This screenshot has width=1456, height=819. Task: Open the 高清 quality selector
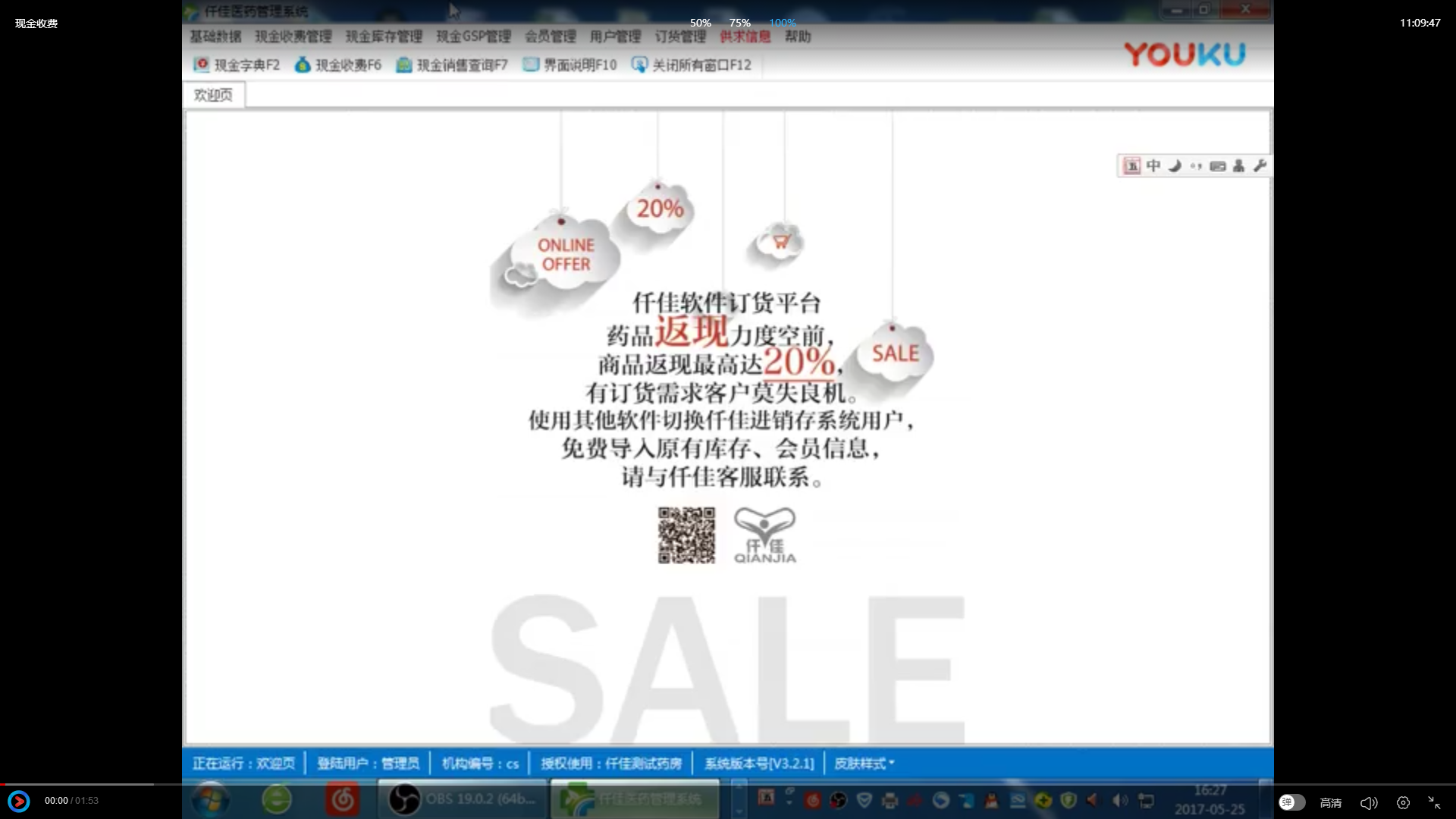pos(1331,802)
